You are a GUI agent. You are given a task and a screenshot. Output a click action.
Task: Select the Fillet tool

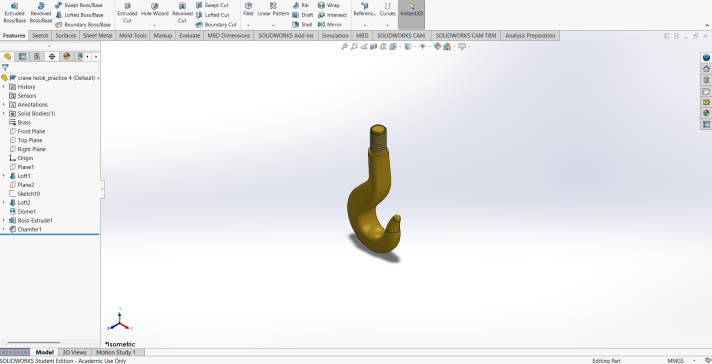tap(248, 9)
